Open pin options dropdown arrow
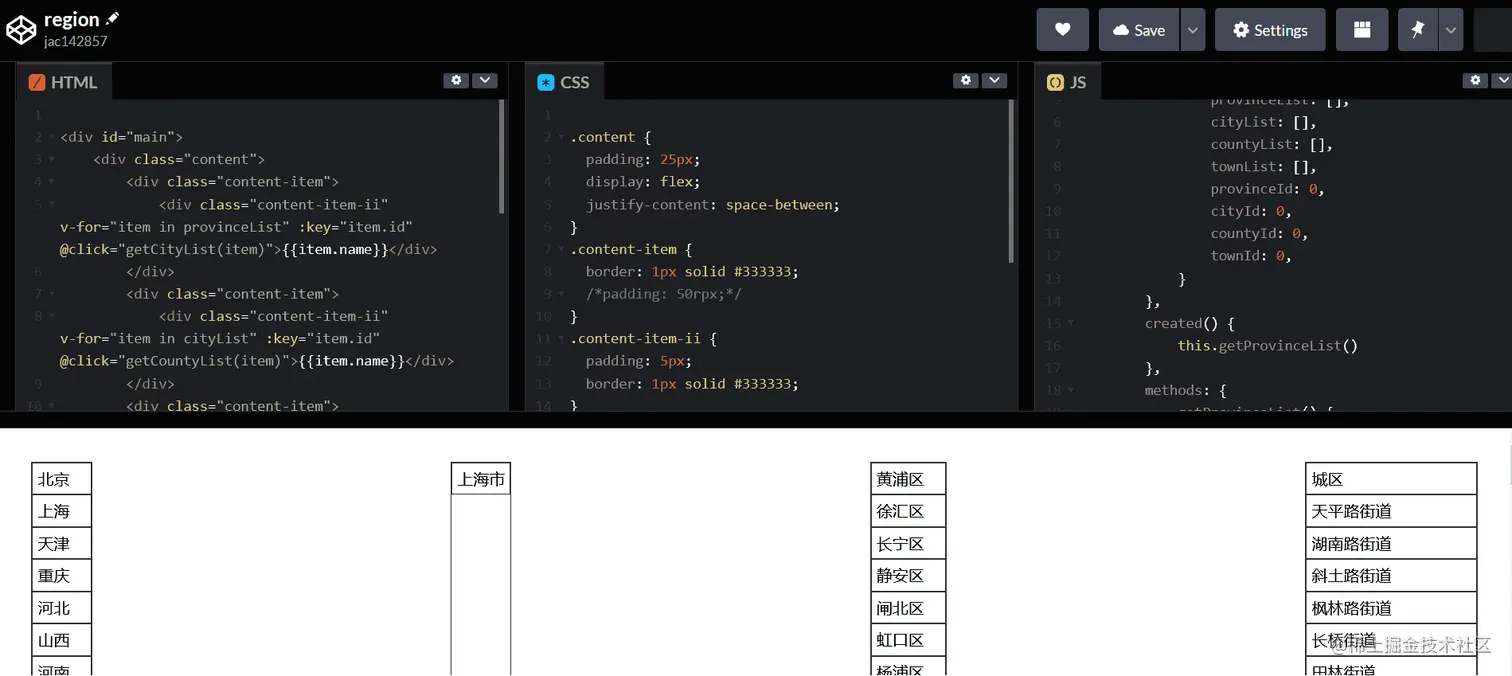The width and height of the screenshot is (1512, 676). click(x=1451, y=30)
